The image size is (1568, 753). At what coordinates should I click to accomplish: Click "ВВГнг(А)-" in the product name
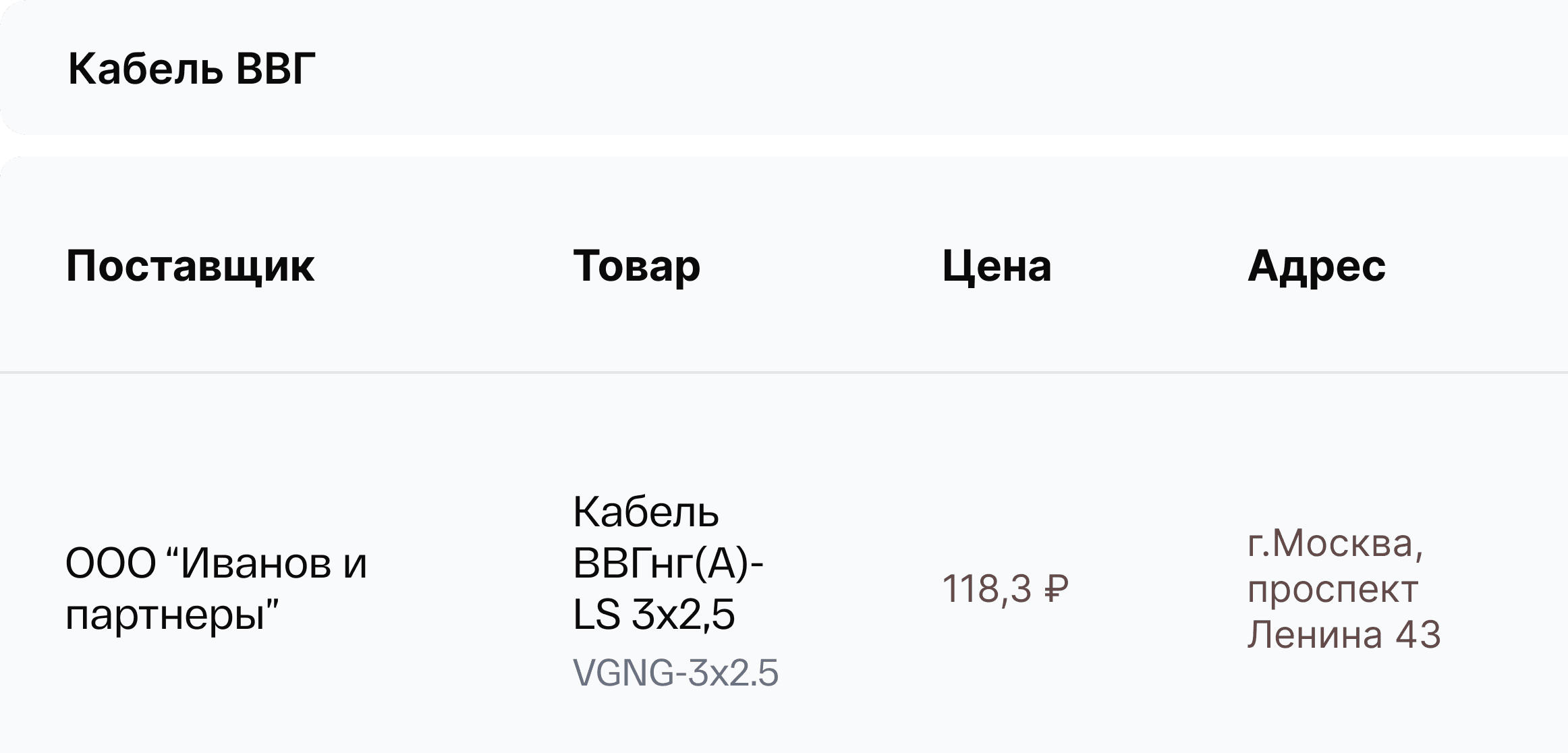667,563
